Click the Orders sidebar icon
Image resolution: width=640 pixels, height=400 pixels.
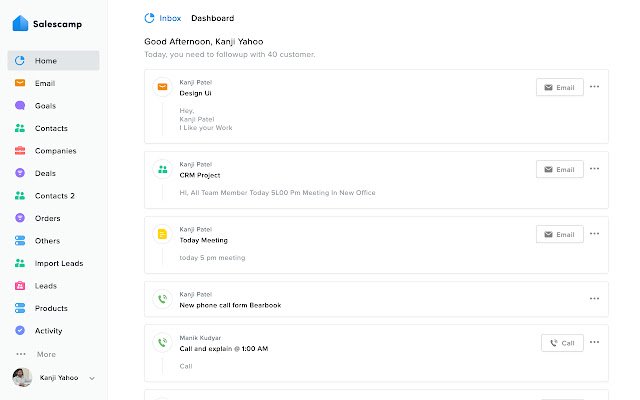(20, 218)
